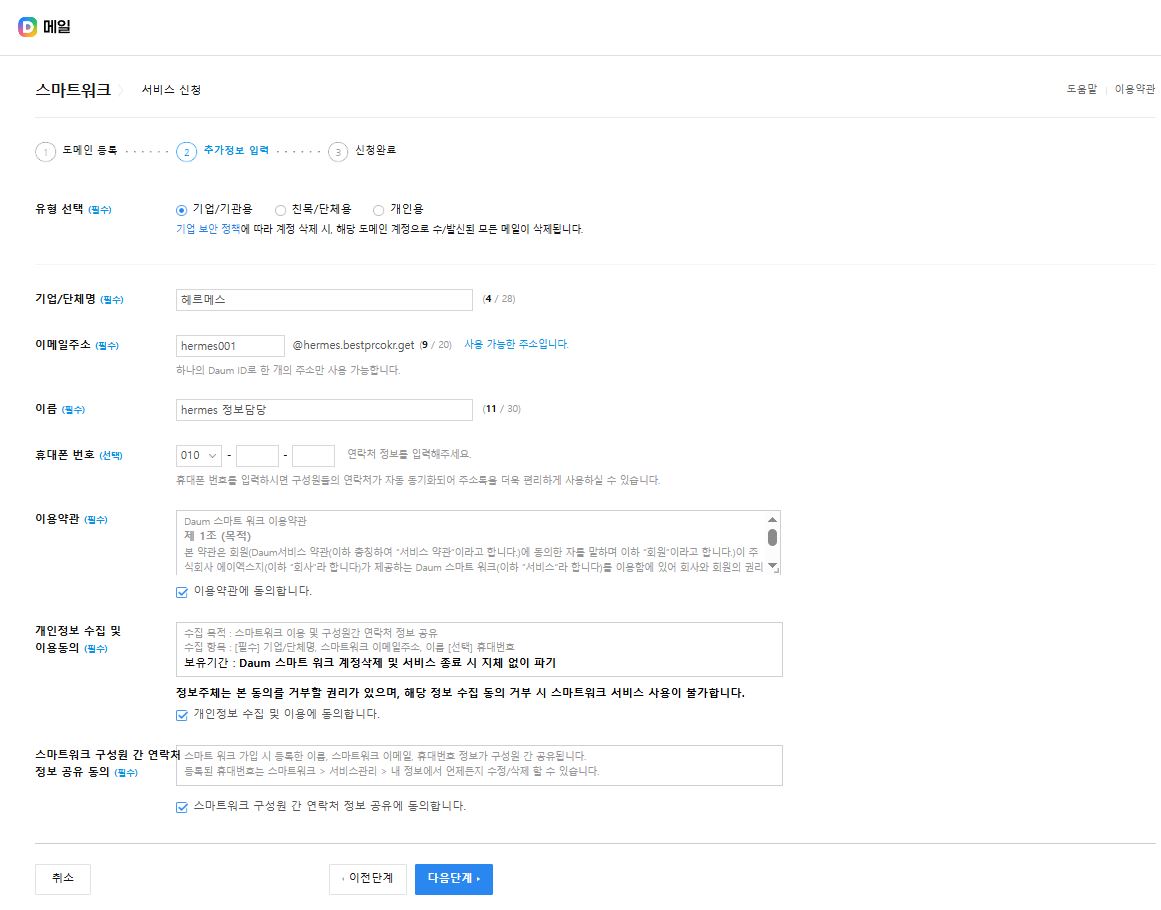1161x910 pixels.
Task: Select the 친목/단체용 radio option
Action: click(280, 210)
